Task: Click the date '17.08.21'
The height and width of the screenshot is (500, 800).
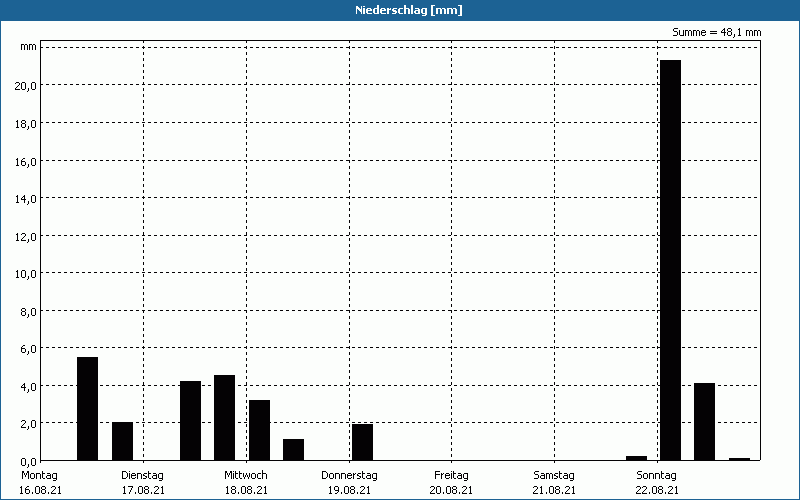Action: tap(143, 490)
